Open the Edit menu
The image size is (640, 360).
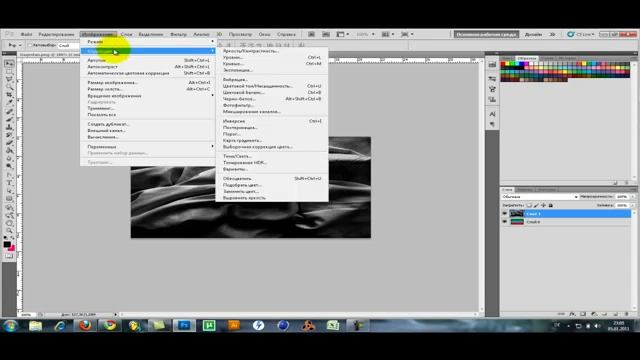point(56,34)
